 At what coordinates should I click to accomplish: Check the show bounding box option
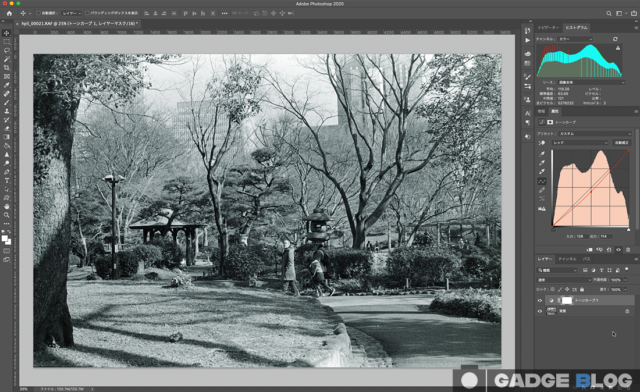pos(87,13)
